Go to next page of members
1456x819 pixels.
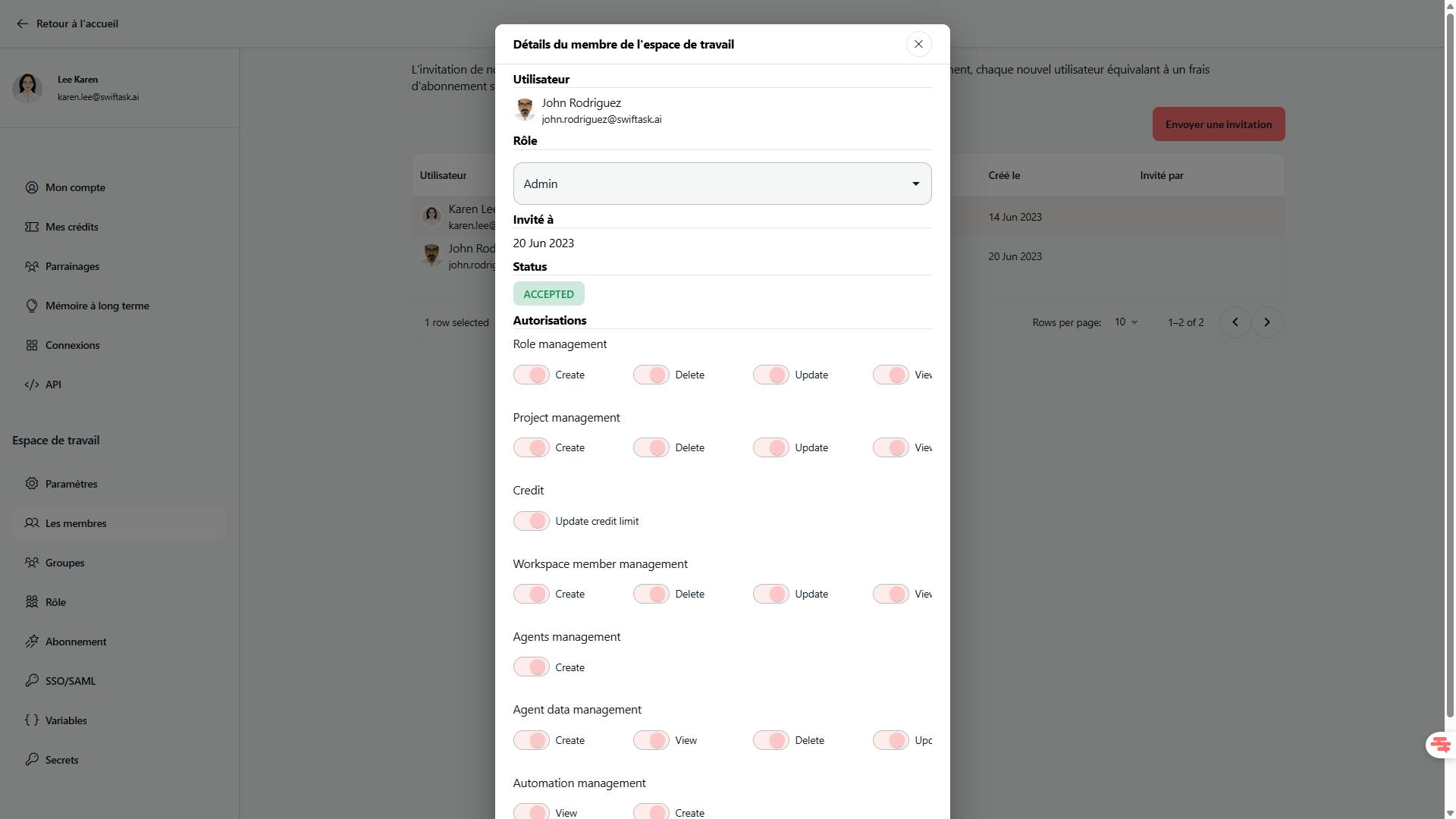[1266, 322]
